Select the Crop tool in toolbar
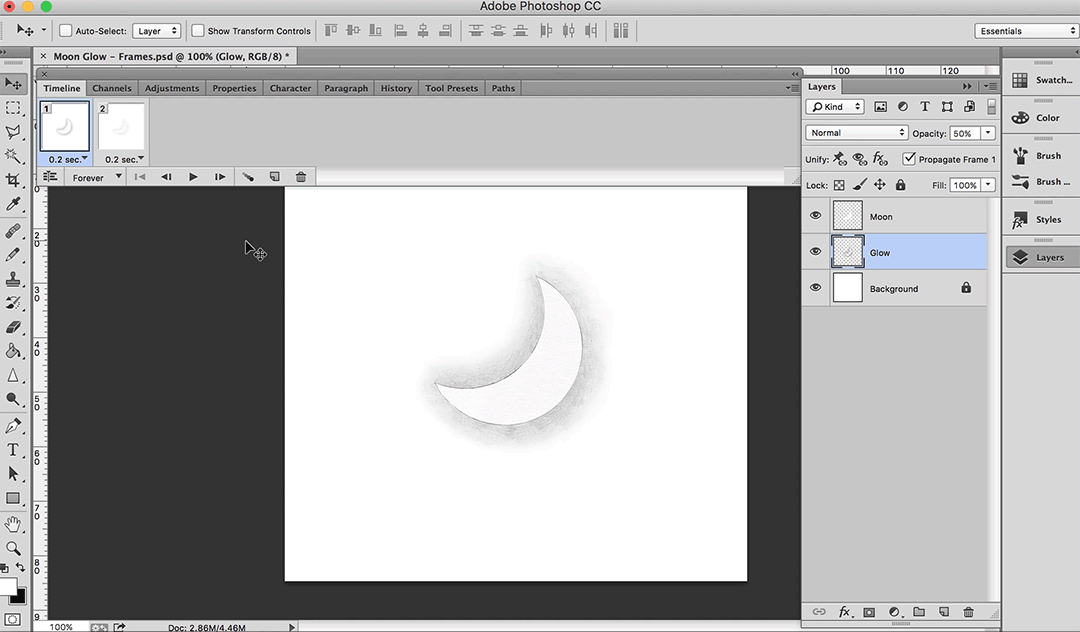Image resolution: width=1080 pixels, height=632 pixels. click(13, 180)
